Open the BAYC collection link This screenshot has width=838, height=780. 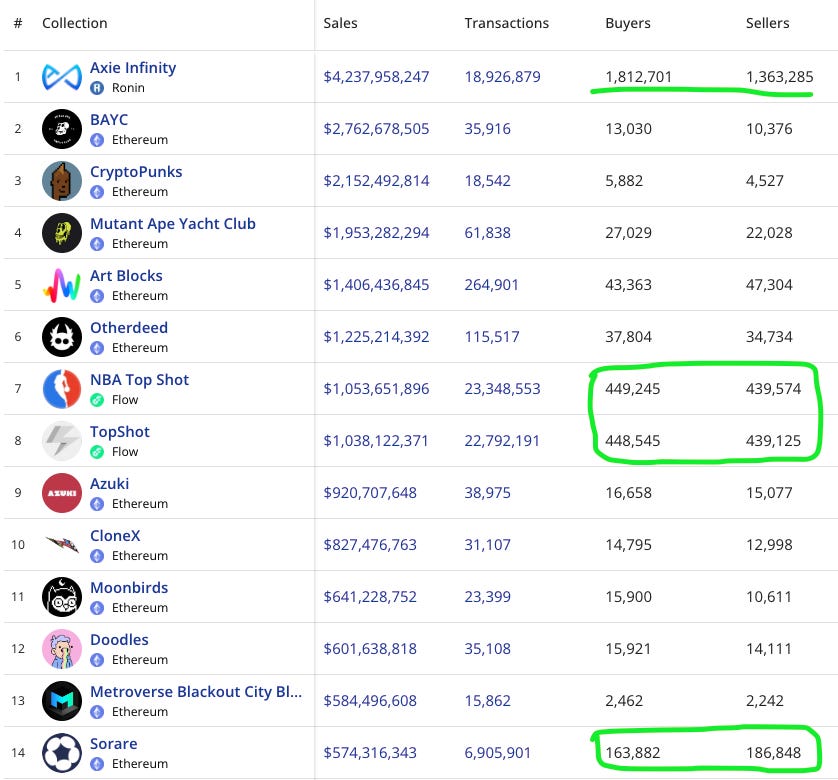(109, 120)
